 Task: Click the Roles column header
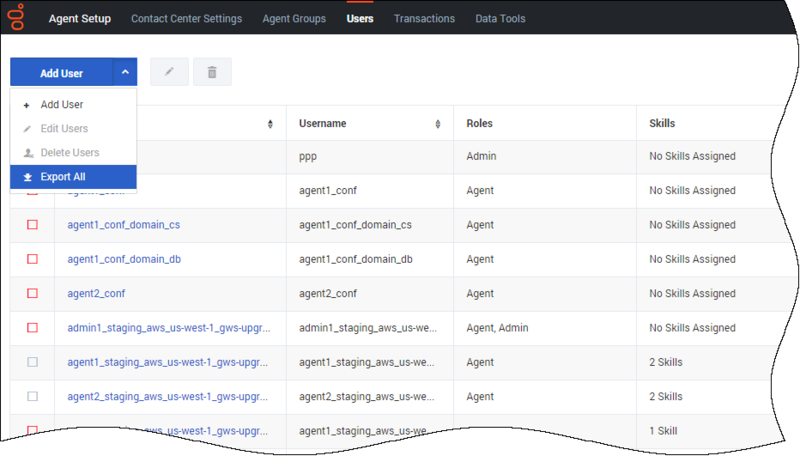pos(480,124)
